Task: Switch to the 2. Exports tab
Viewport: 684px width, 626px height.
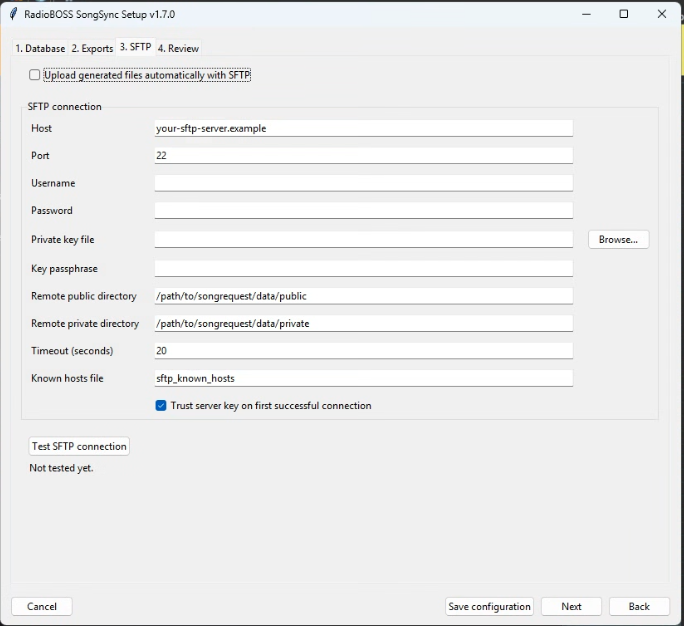Action: tap(92, 48)
